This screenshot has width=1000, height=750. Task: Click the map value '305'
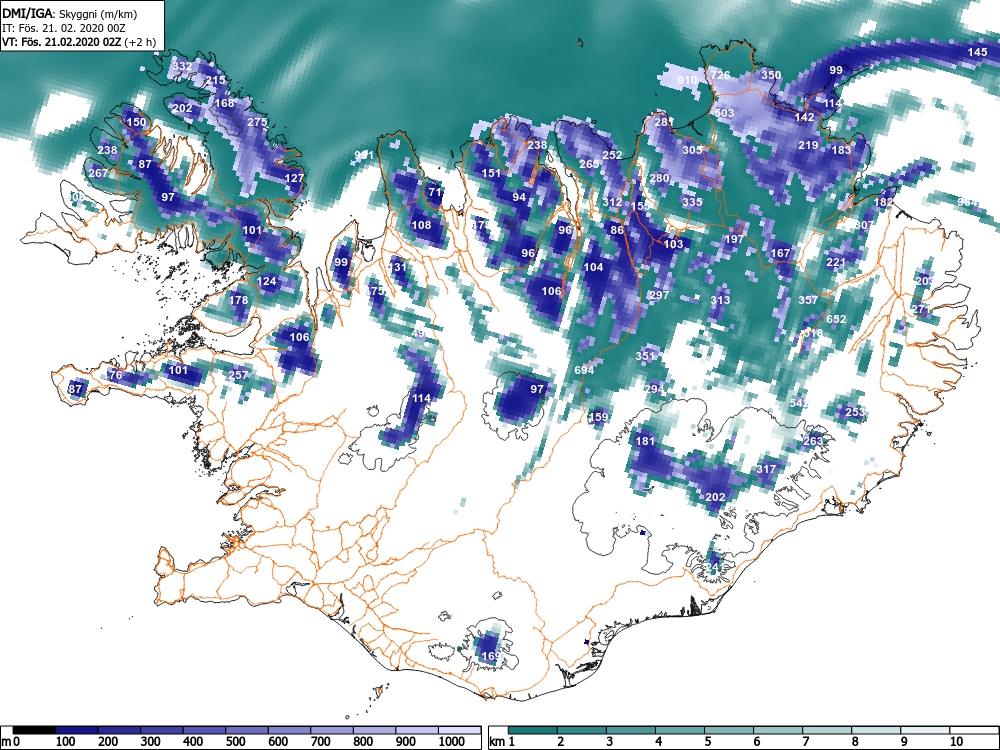pos(692,151)
